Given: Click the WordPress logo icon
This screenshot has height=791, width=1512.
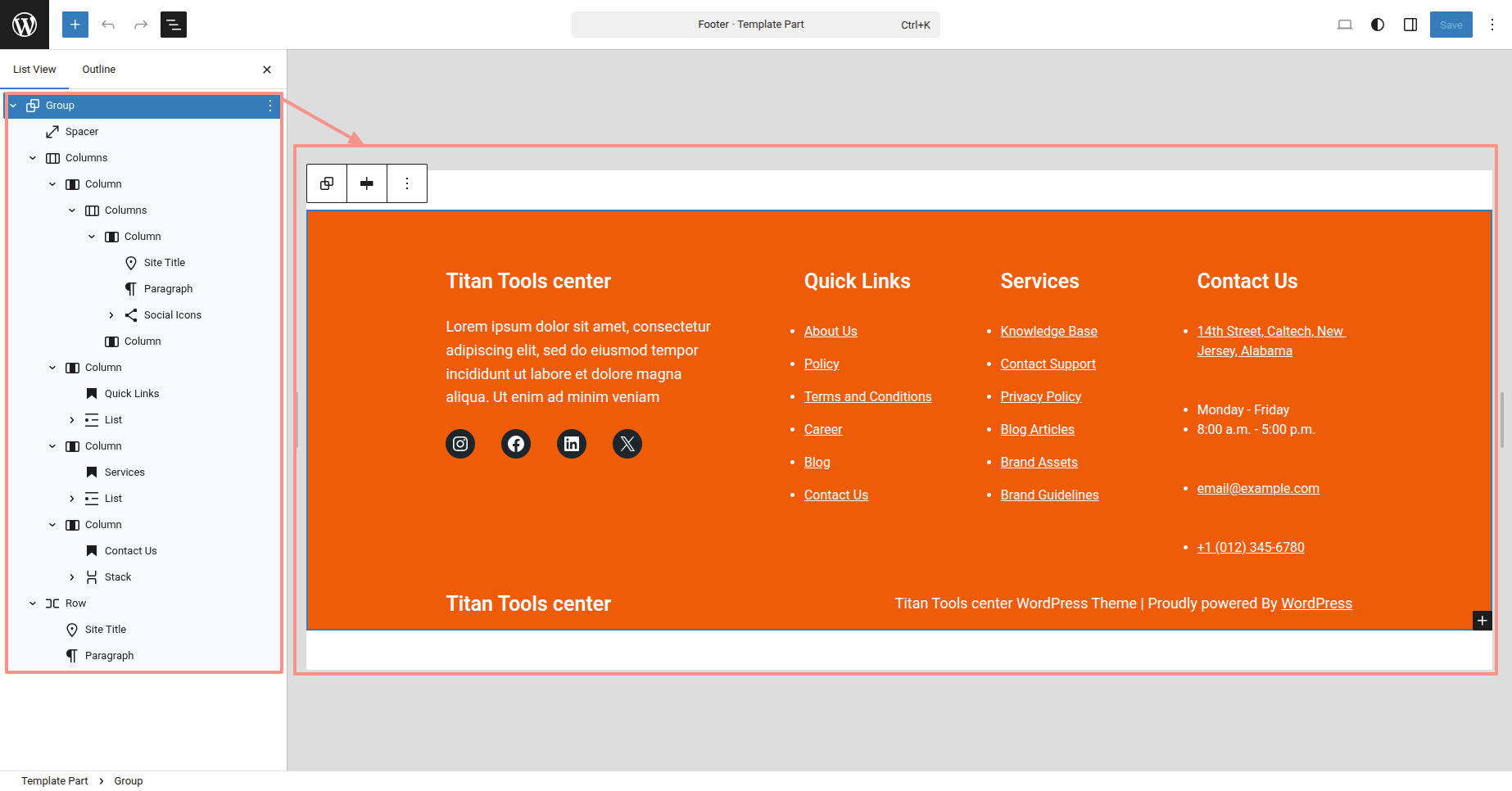Looking at the screenshot, I should point(25,25).
